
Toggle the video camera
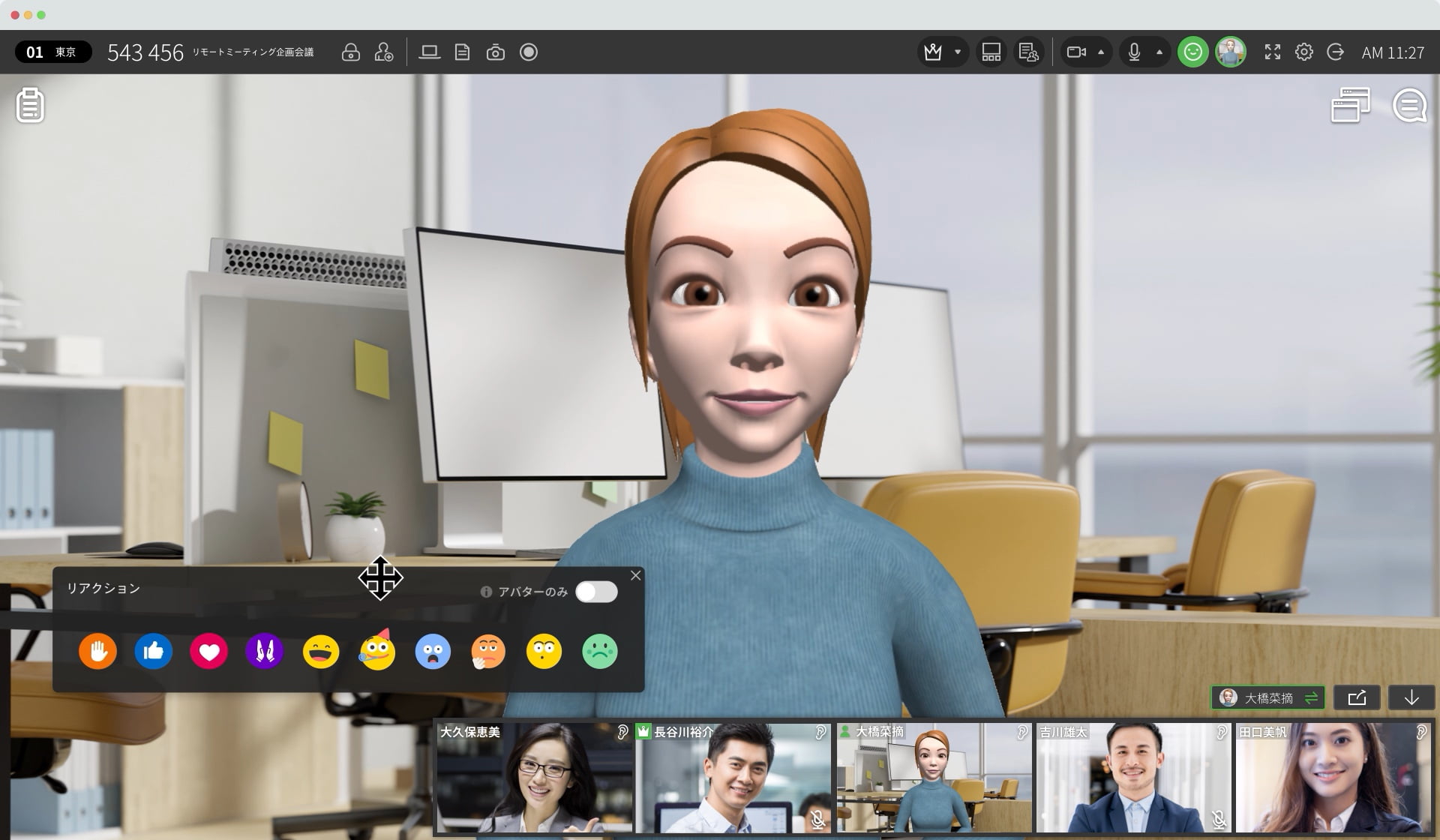pyautogui.click(x=1077, y=52)
